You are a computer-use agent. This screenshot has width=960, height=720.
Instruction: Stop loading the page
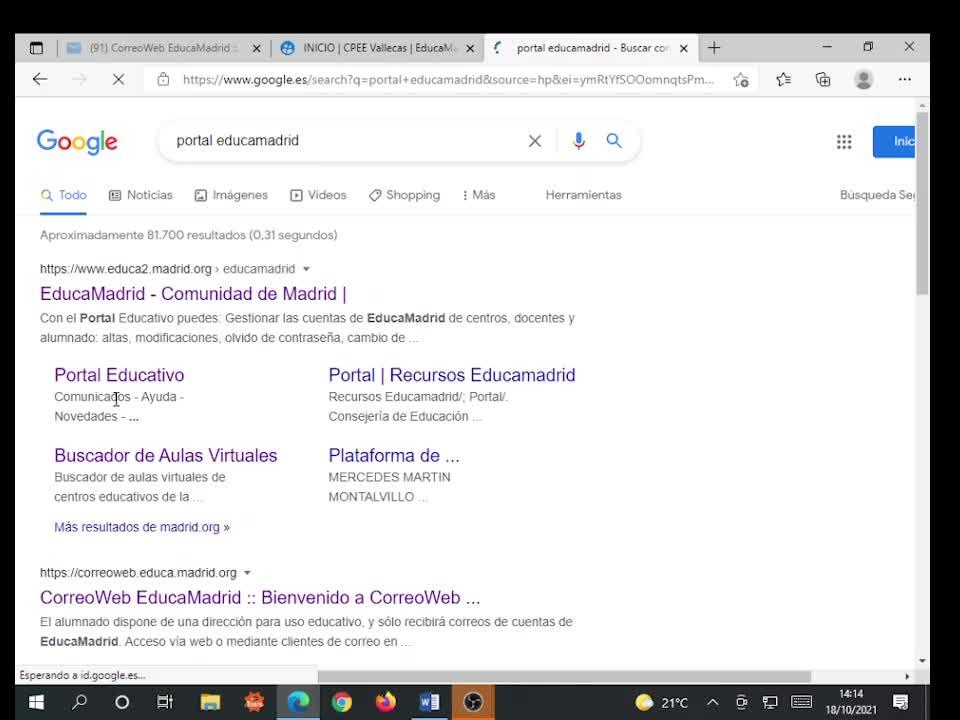pyautogui.click(x=118, y=80)
